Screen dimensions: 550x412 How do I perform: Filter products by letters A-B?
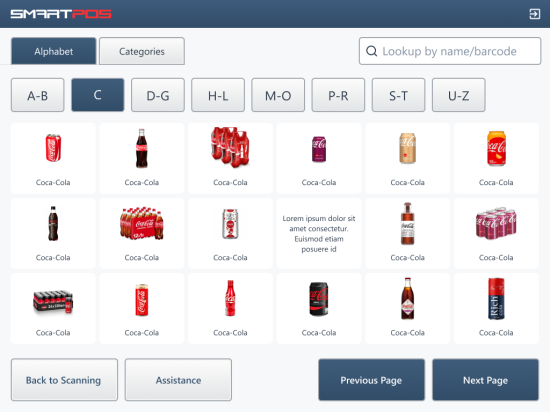(38, 95)
